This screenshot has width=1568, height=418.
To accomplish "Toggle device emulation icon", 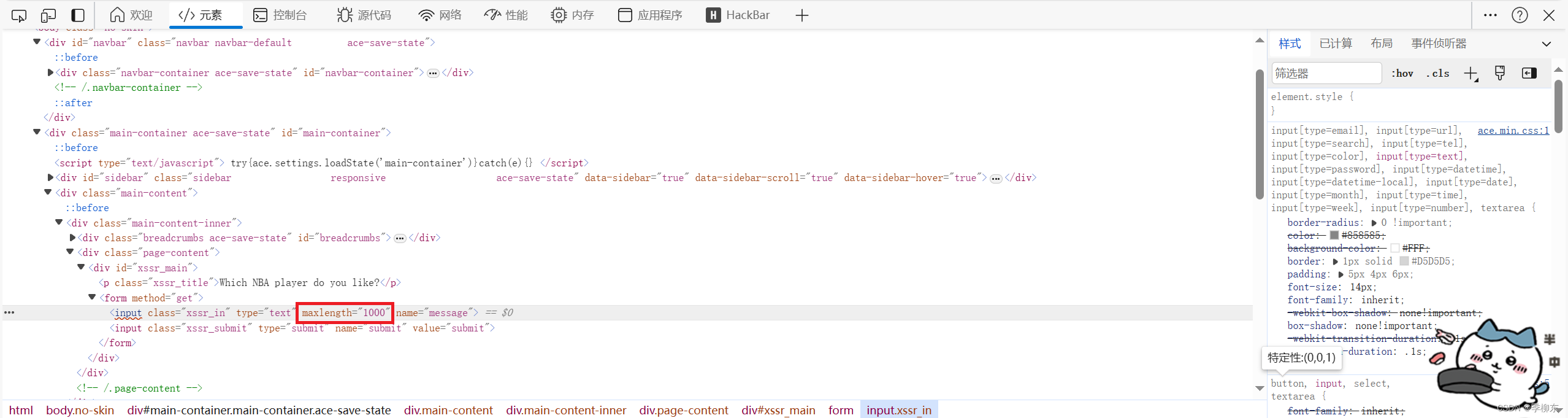I will (x=48, y=15).
